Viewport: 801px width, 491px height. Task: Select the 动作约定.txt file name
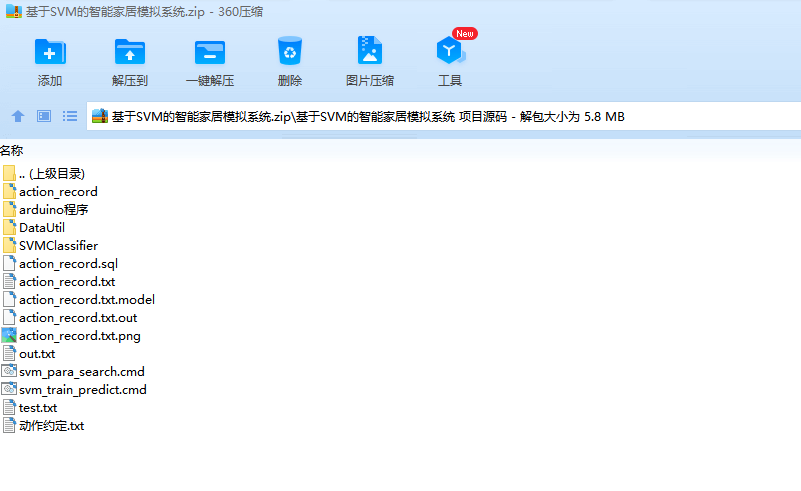(x=52, y=426)
